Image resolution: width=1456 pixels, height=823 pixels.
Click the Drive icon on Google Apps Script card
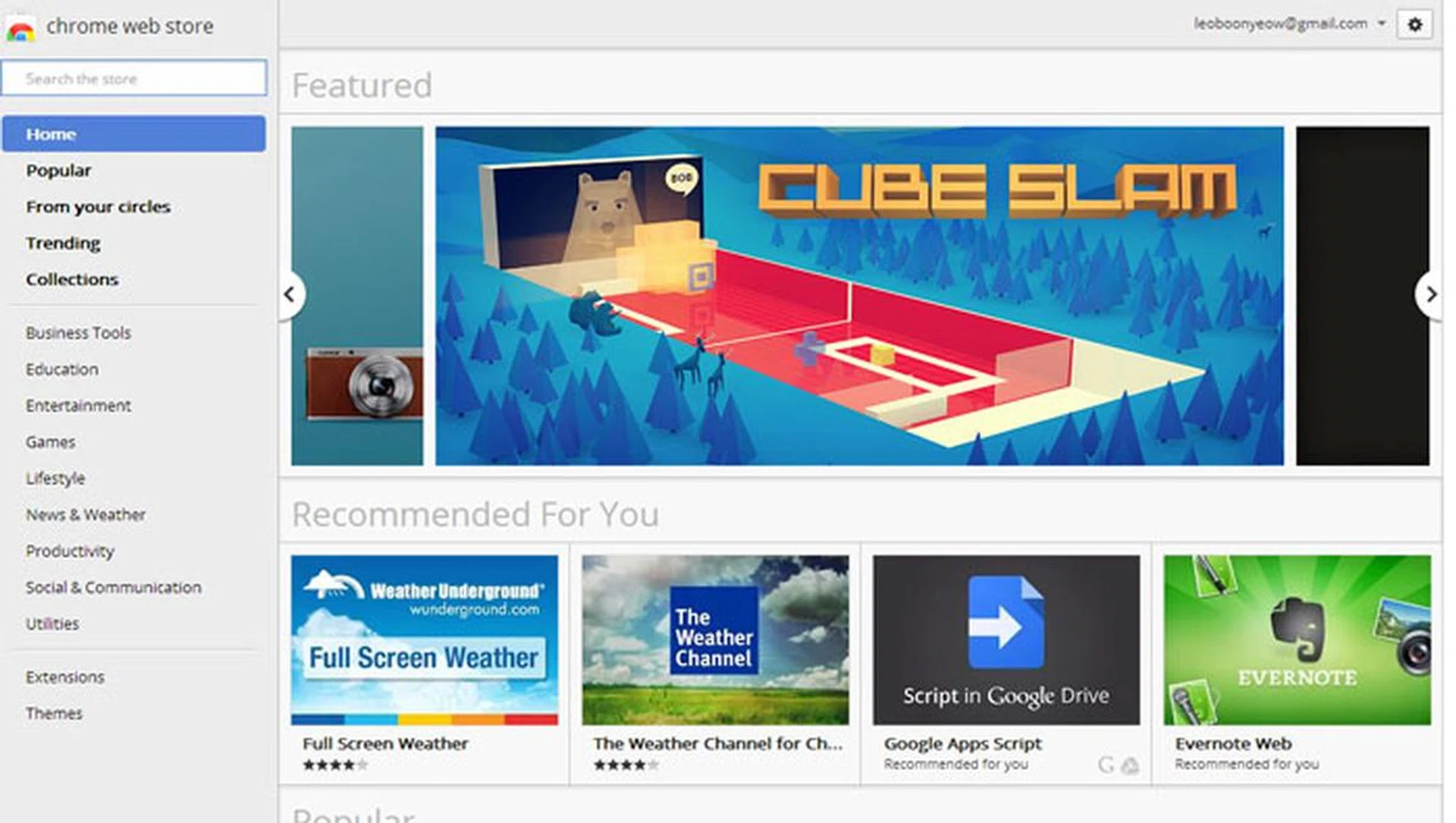tap(1128, 765)
